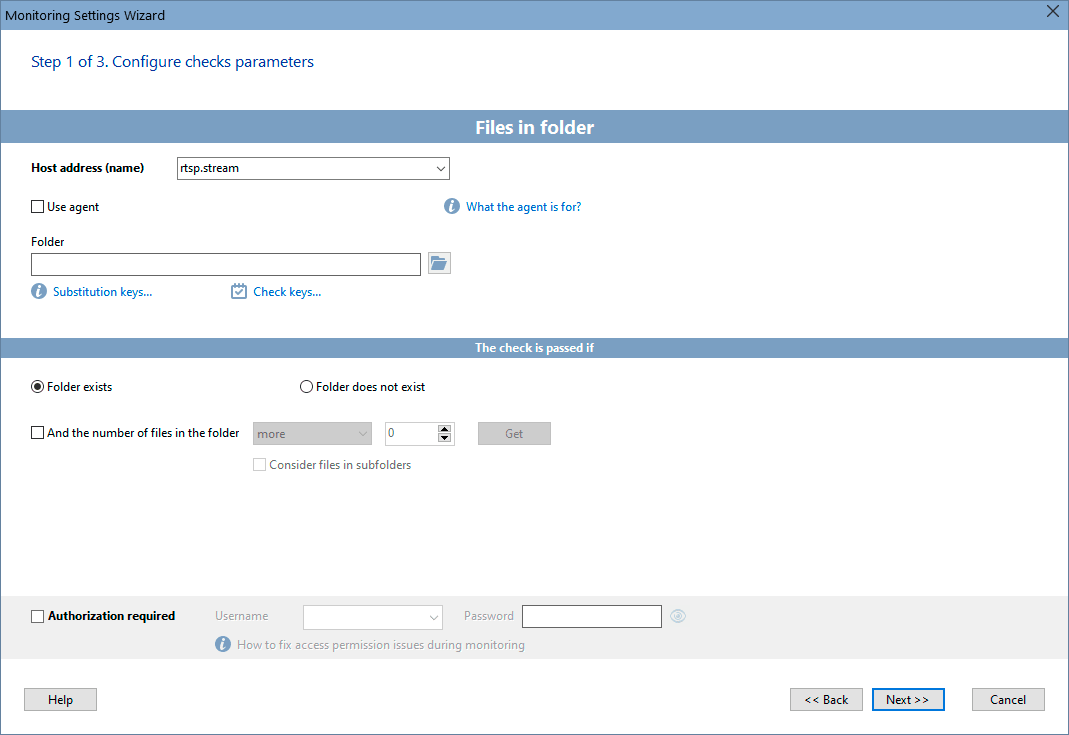Click the info icon beside Substitution keys

37,291
